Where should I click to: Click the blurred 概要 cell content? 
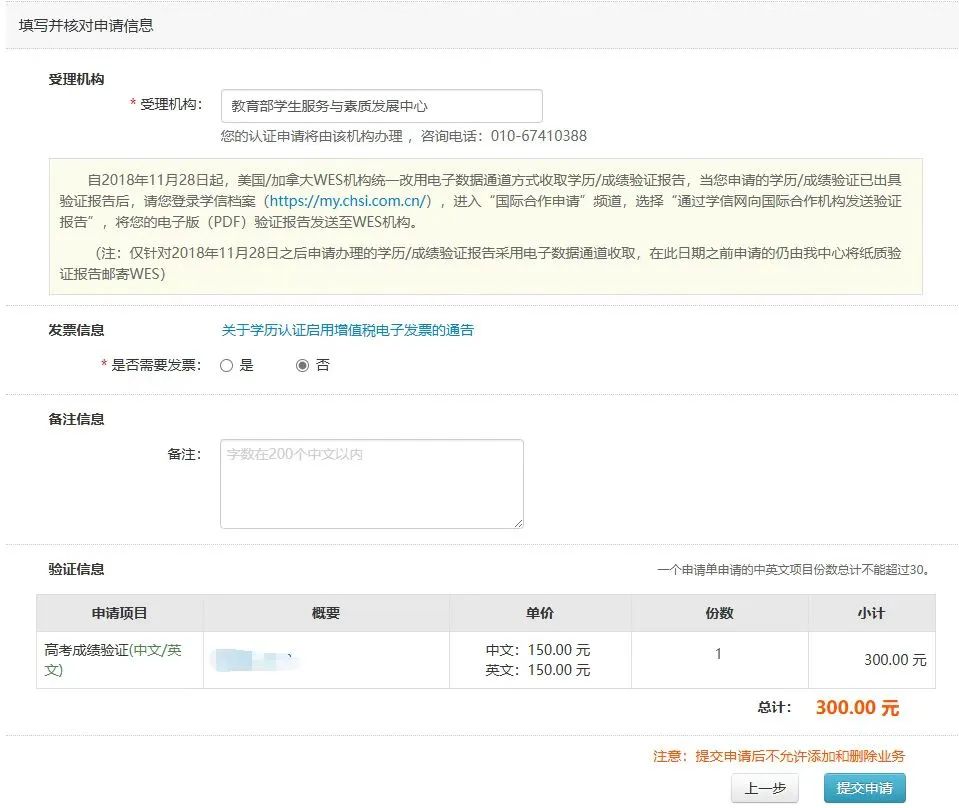coord(254,661)
